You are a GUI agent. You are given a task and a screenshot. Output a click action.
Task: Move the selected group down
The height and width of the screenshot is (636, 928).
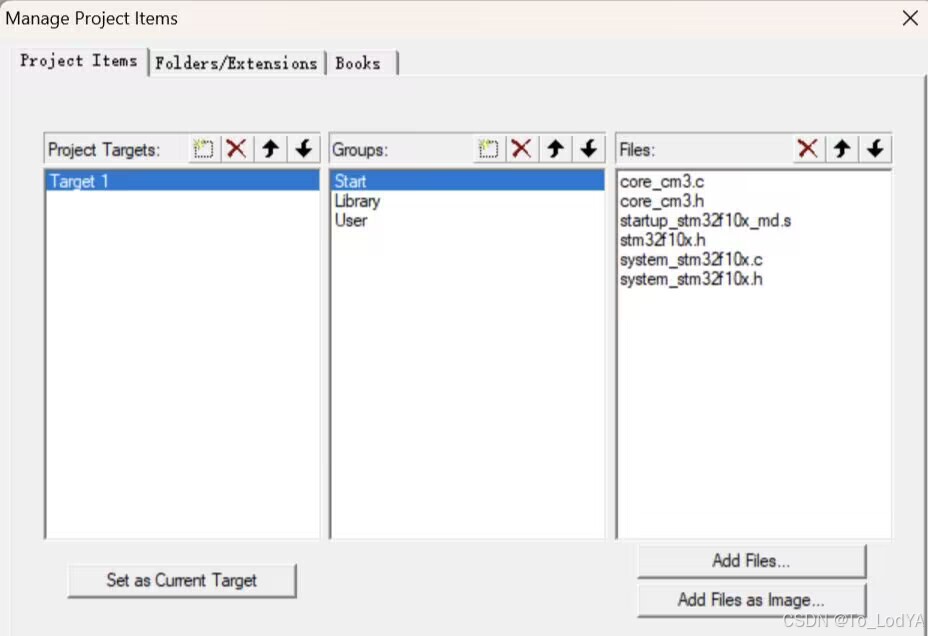(x=588, y=148)
